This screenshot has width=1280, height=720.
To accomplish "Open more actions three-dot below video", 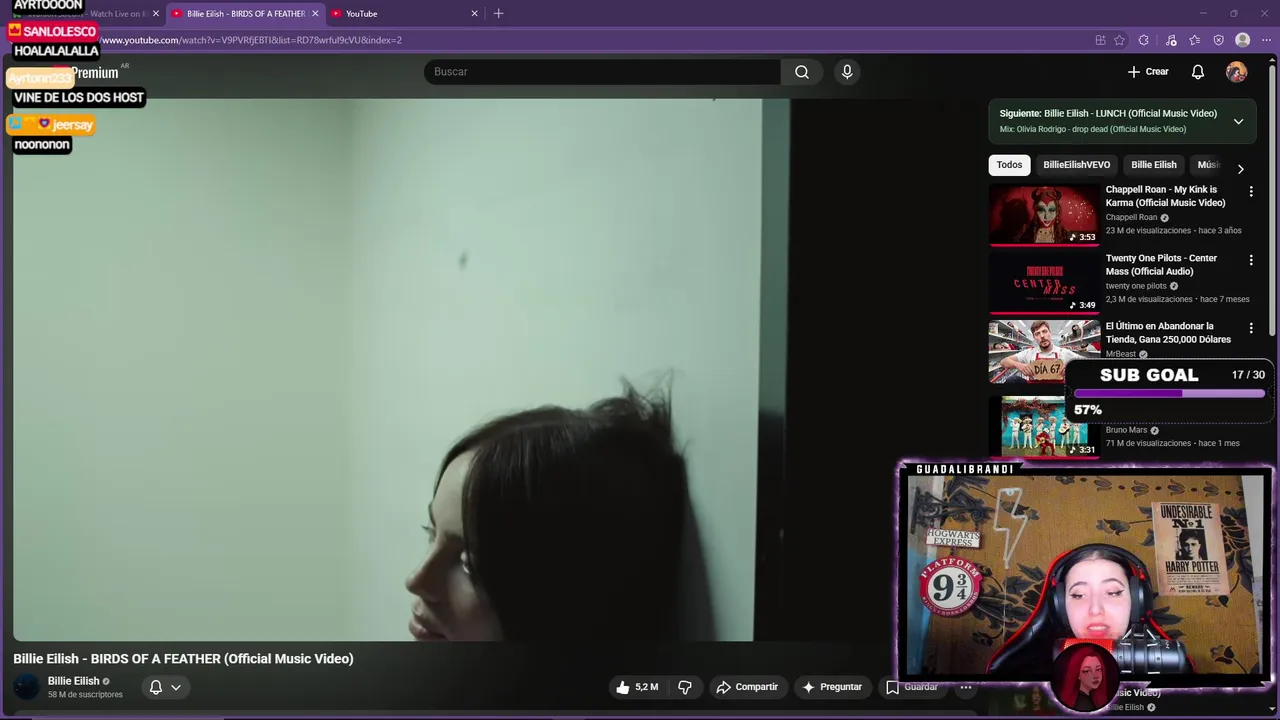I will pos(966,687).
